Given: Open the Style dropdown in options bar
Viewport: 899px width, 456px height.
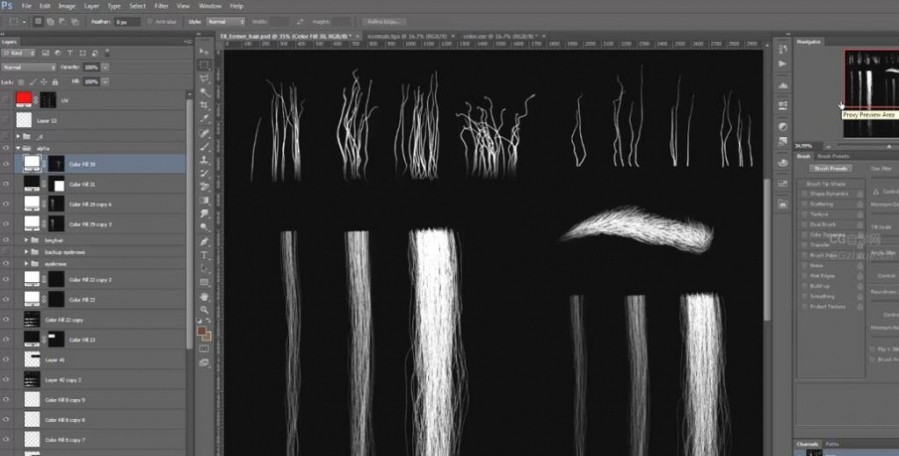Looking at the screenshot, I should pos(225,22).
